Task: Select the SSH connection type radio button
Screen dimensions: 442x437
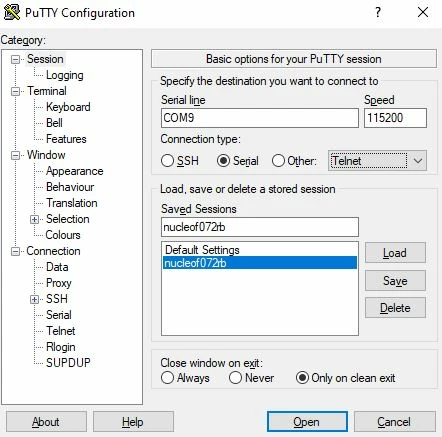Action: pyautogui.click(x=167, y=161)
